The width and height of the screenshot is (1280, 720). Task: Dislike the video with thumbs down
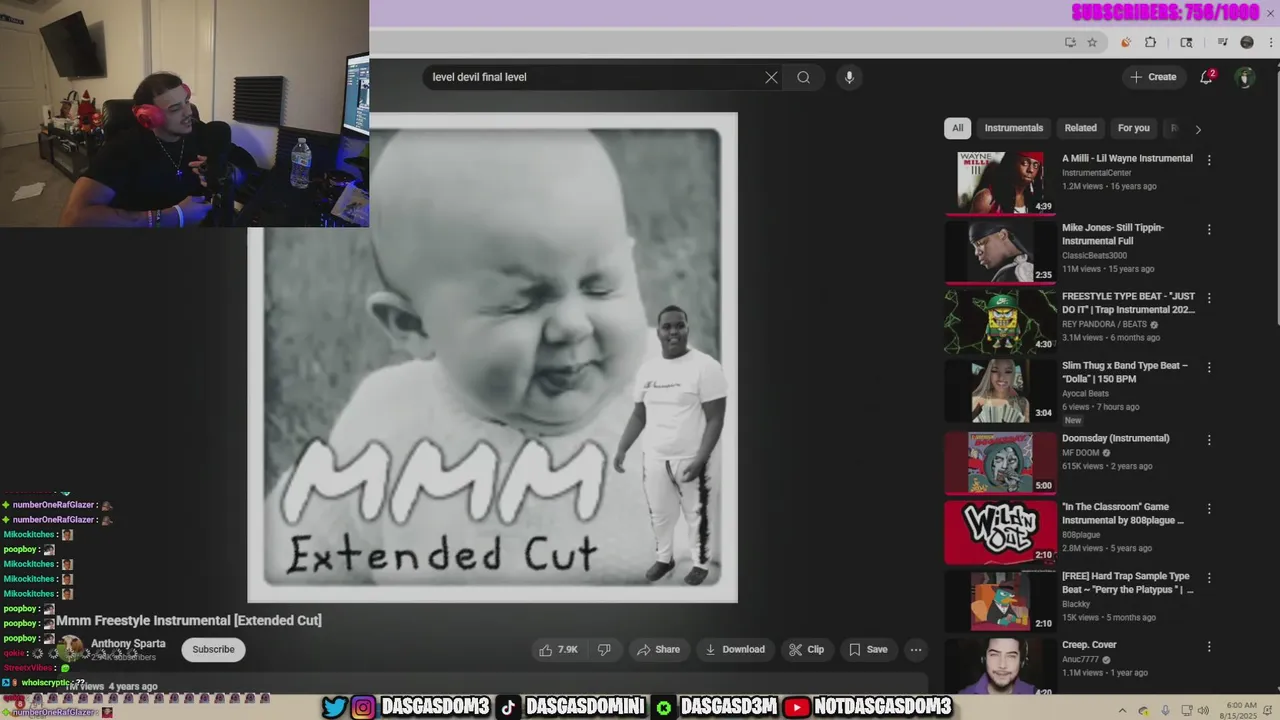tap(604, 649)
